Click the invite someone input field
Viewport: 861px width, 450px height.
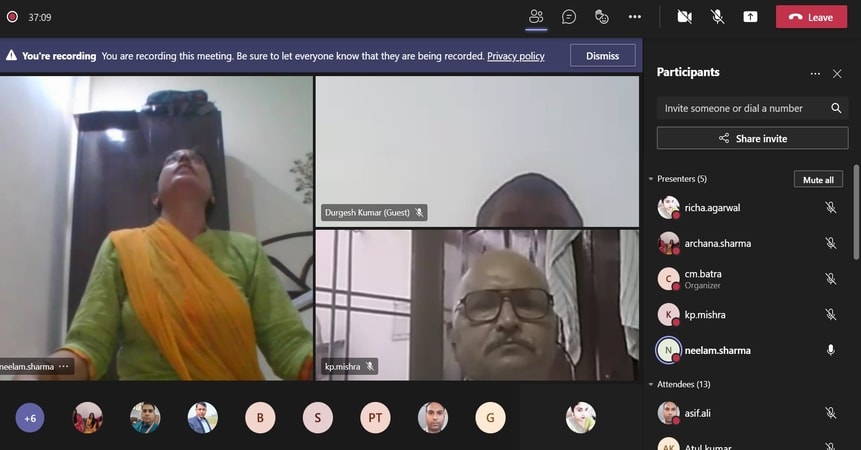coord(740,108)
